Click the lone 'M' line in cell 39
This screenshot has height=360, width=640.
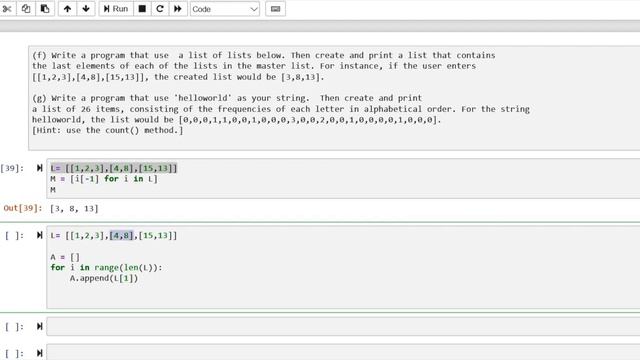(53, 190)
